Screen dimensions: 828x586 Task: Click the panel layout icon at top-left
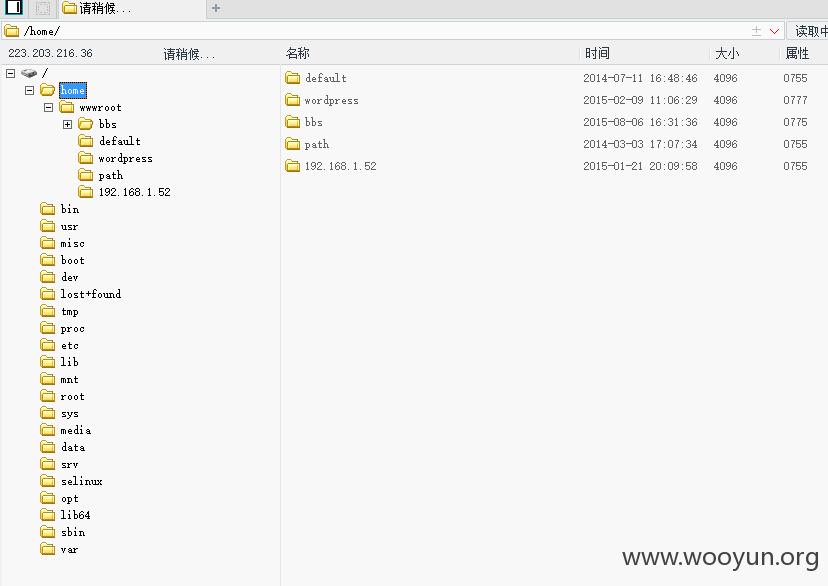pyautogui.click(x=14, y=7)
